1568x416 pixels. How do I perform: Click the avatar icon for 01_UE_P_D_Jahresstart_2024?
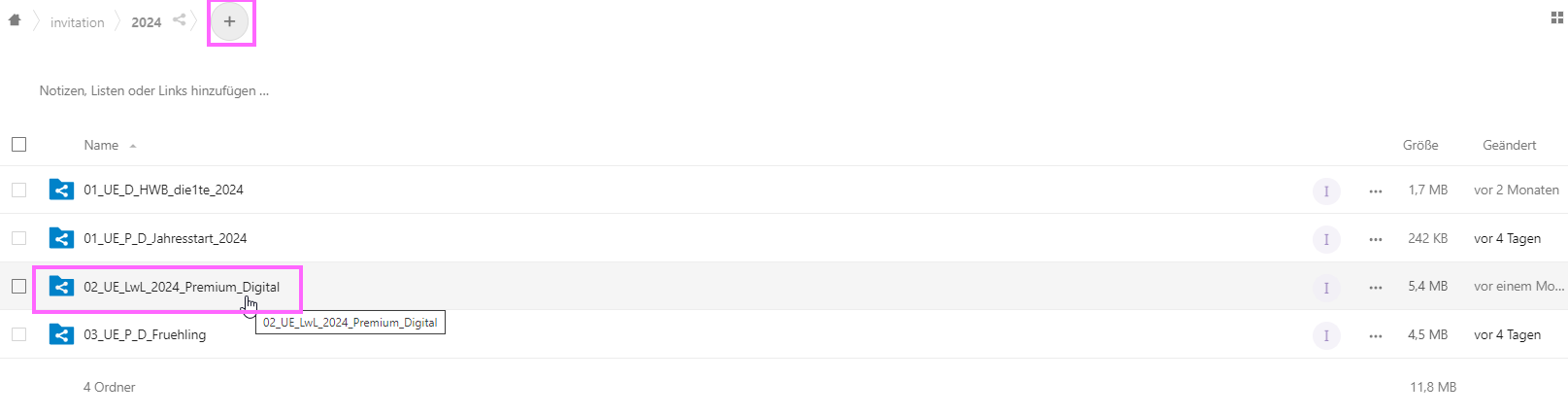click(x=1326, y=239)
